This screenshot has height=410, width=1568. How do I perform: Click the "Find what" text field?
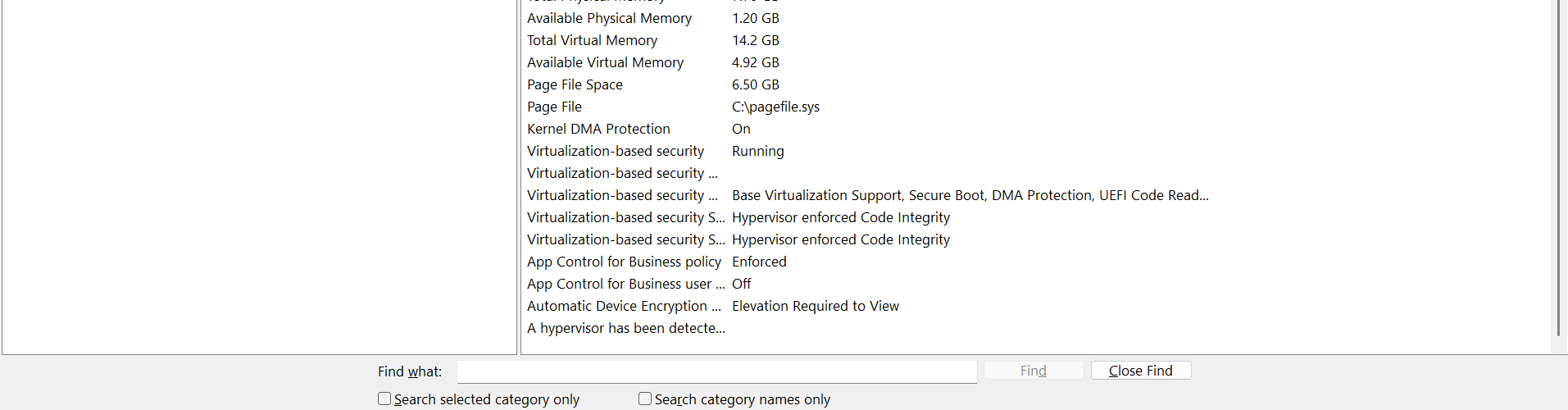[716, 371]
